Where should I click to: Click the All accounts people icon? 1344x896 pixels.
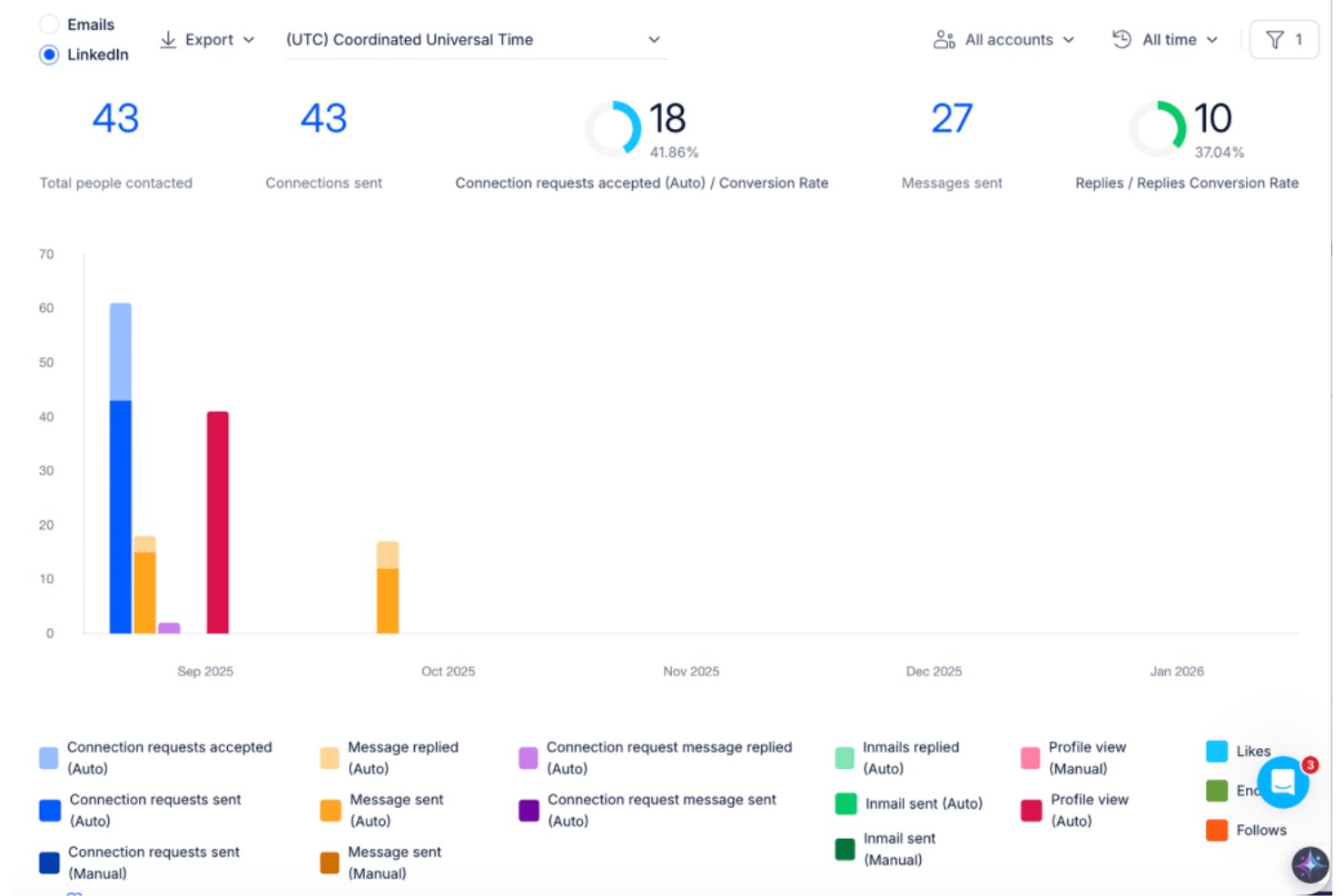coord(944,40)
